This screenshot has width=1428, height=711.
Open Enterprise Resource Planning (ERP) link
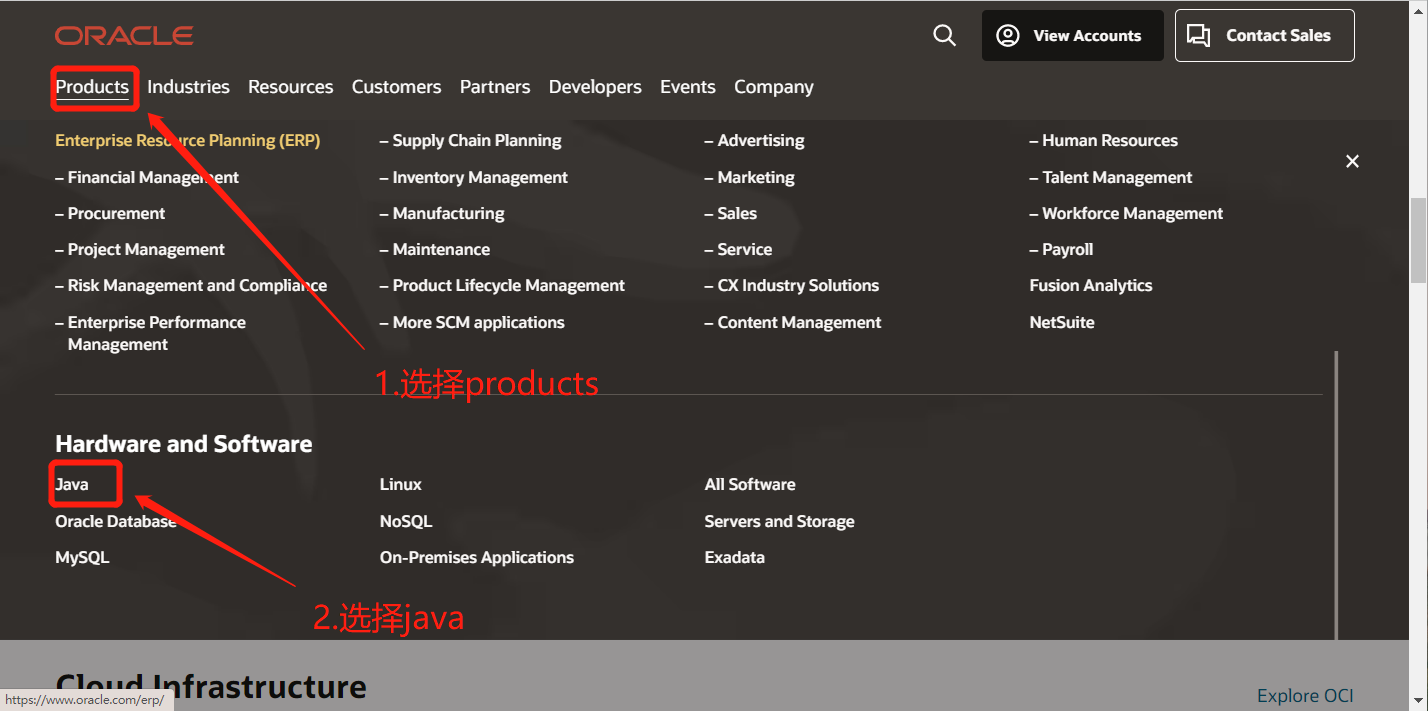[188, 141]
